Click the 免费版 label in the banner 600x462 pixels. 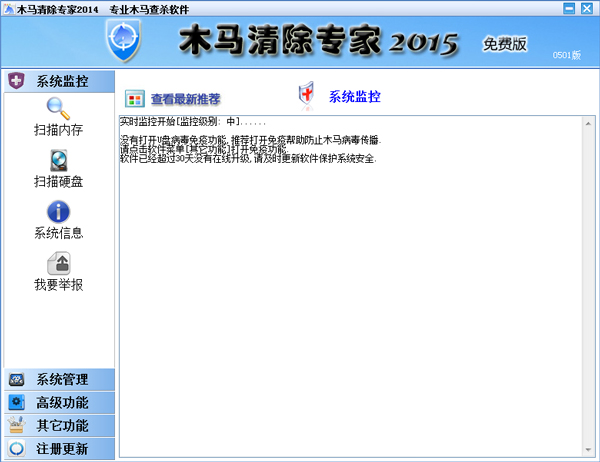coord(504,44)
